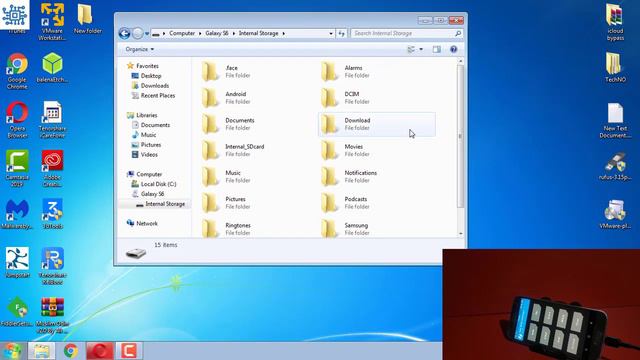Expand arrow after Internal Storage breadcrumb

284,33
